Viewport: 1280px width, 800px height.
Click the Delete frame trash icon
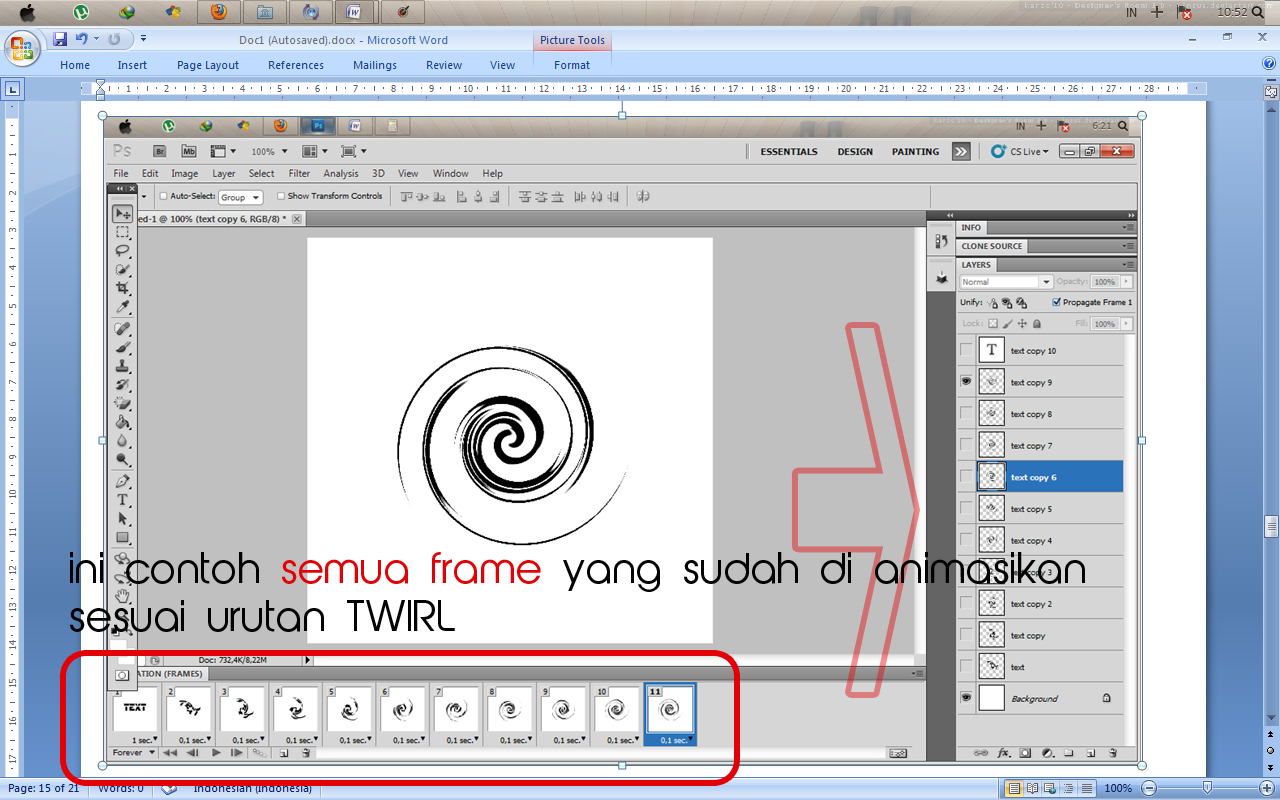[304, 751]
